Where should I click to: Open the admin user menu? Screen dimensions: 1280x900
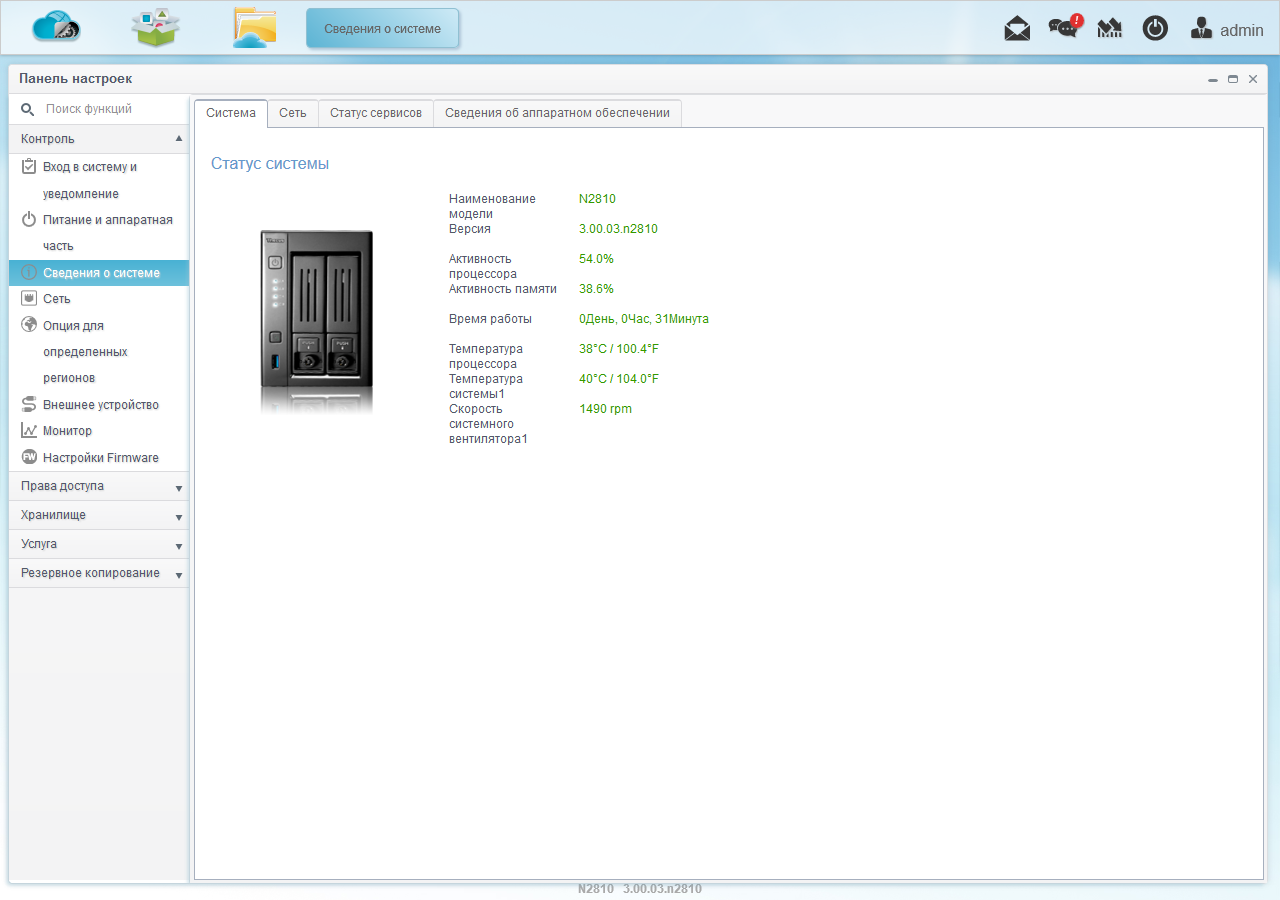coord(1227,29)
